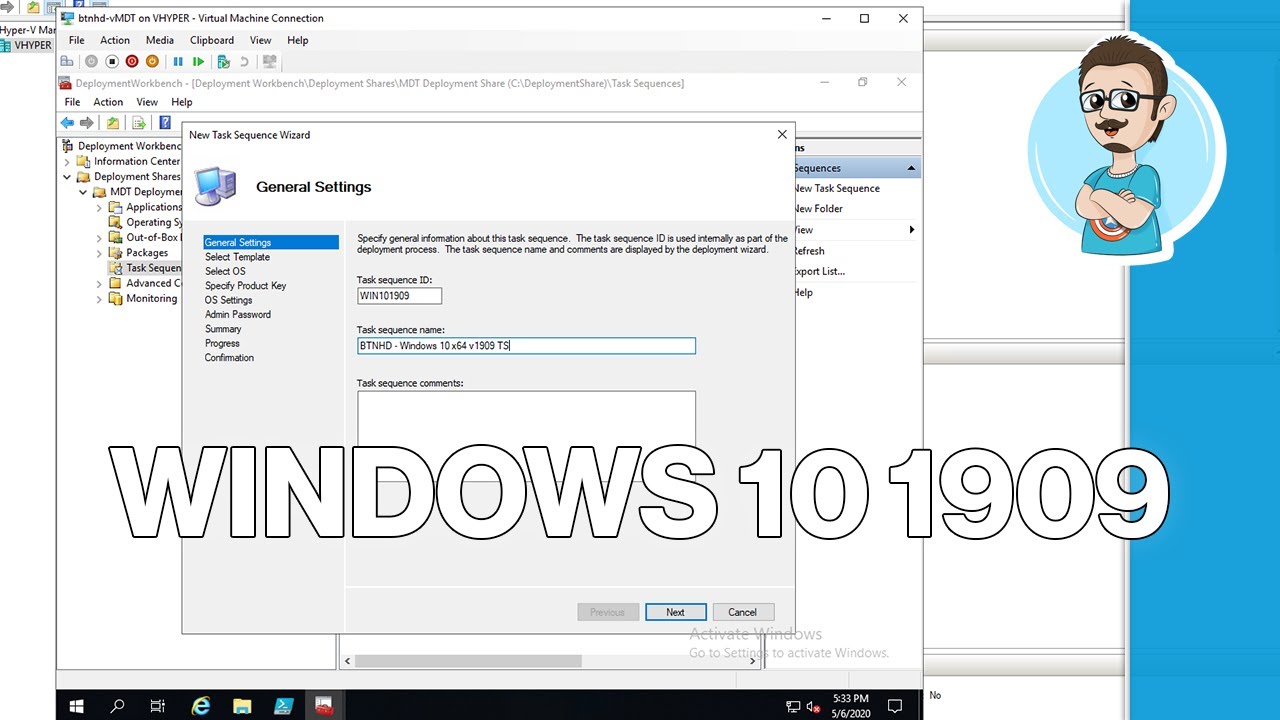Click horizontal scrollbar thumb in Workbench pane
Screen dimensions: 1280x720
click(x=468, y=661)
